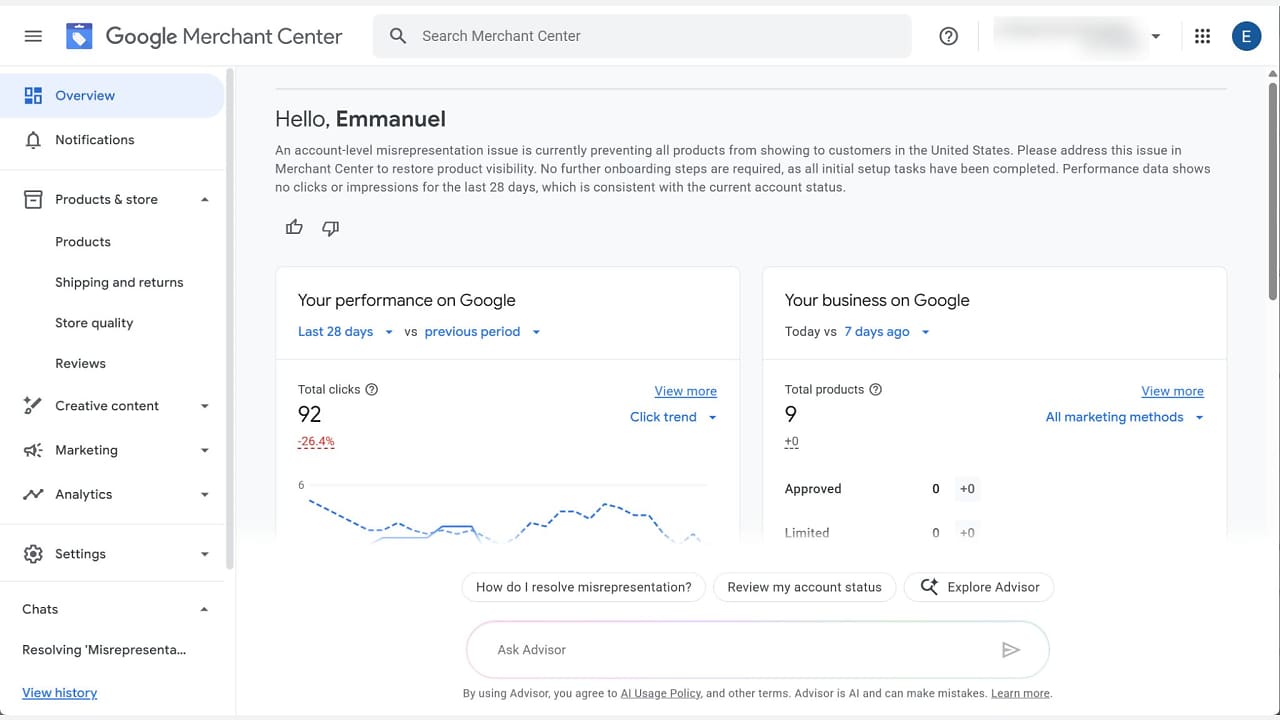This screenshot has width=1280, height=720.
Task: Click View more in business card
Action: point(1173,391)
